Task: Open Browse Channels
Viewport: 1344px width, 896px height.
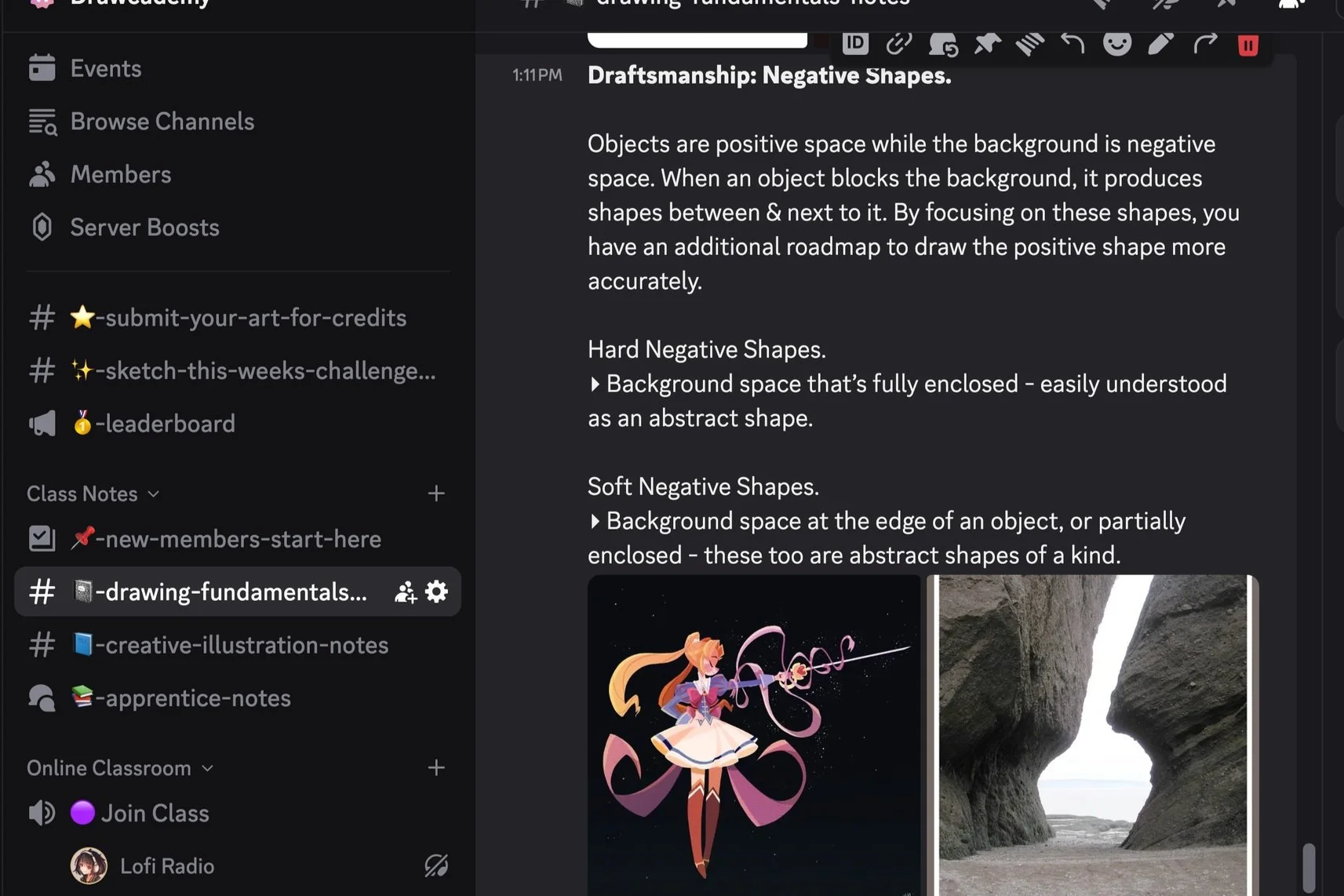Action: [x=238, y=122]
